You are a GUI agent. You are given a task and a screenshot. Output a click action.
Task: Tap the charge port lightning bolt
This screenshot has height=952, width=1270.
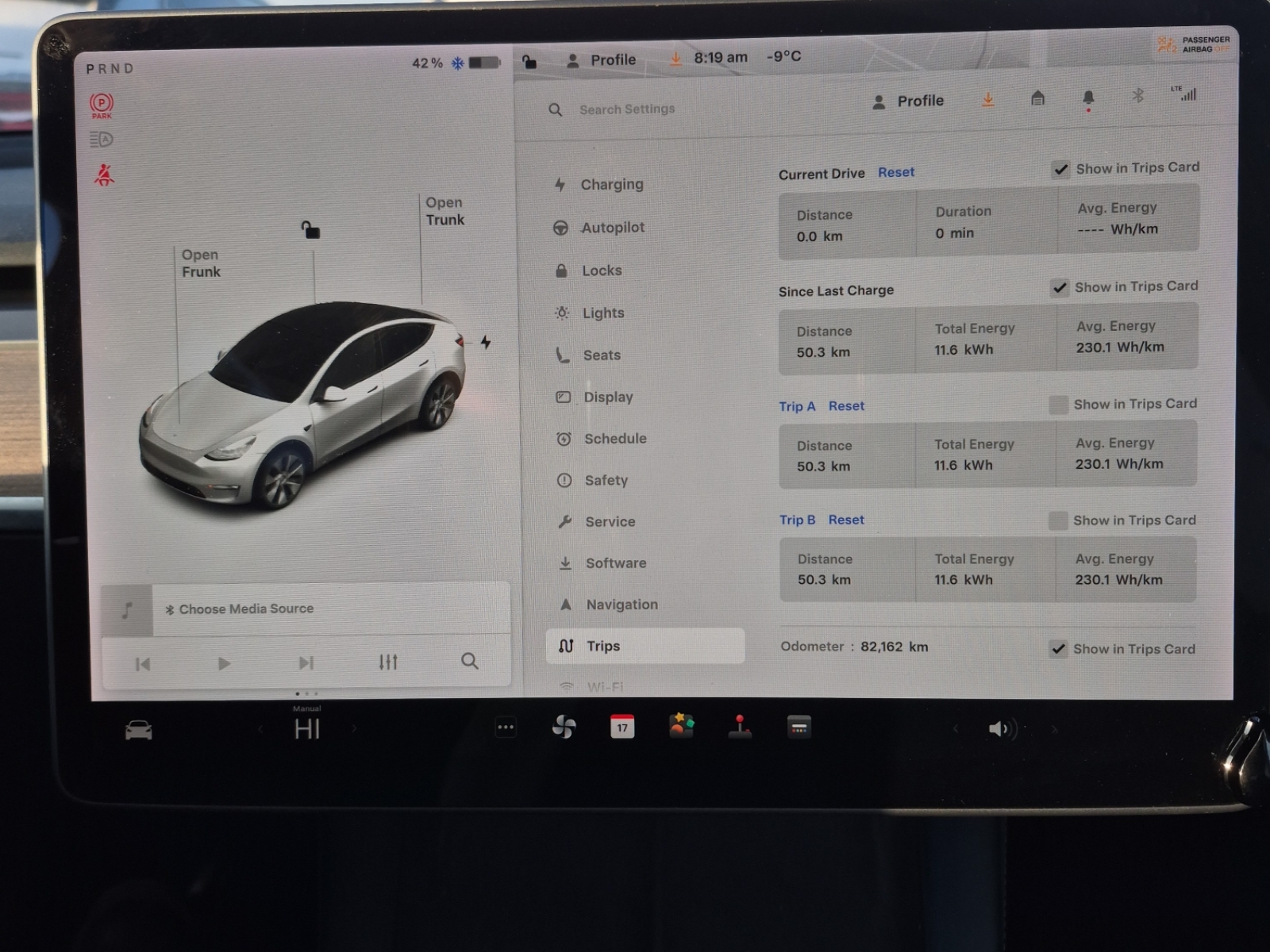(x=486, y=342)
